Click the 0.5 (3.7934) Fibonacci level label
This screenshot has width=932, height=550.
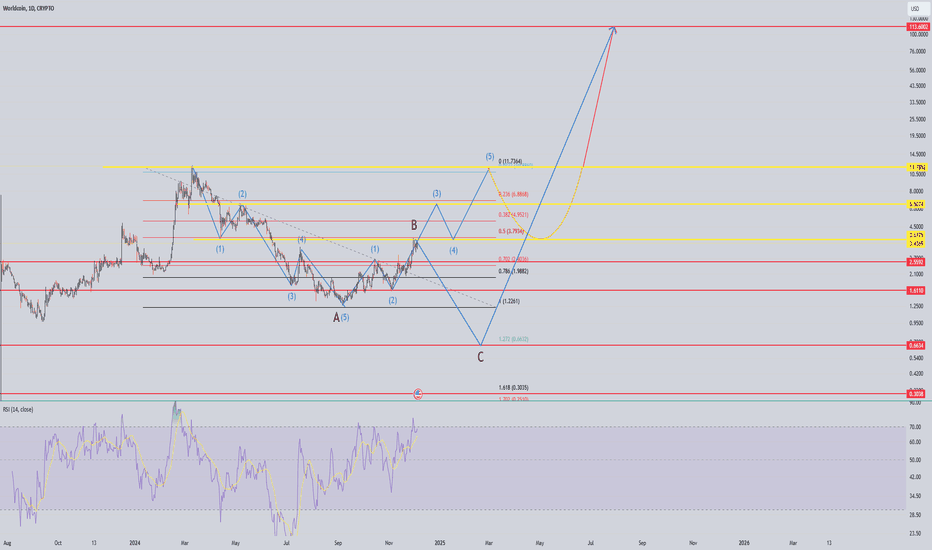click(512, 232)
